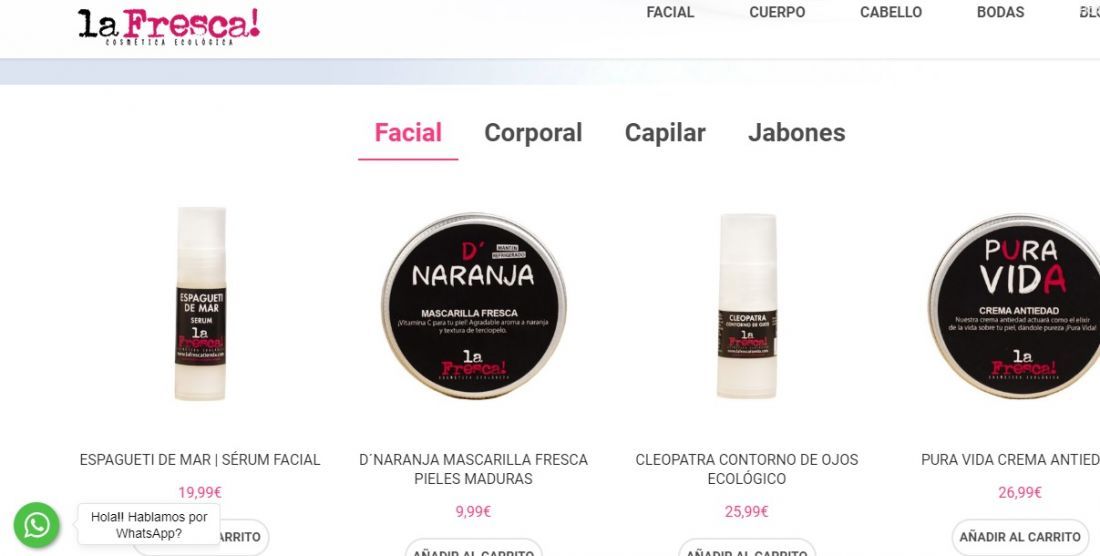Switch to the Jabones tab

click(x=796, y=133)
